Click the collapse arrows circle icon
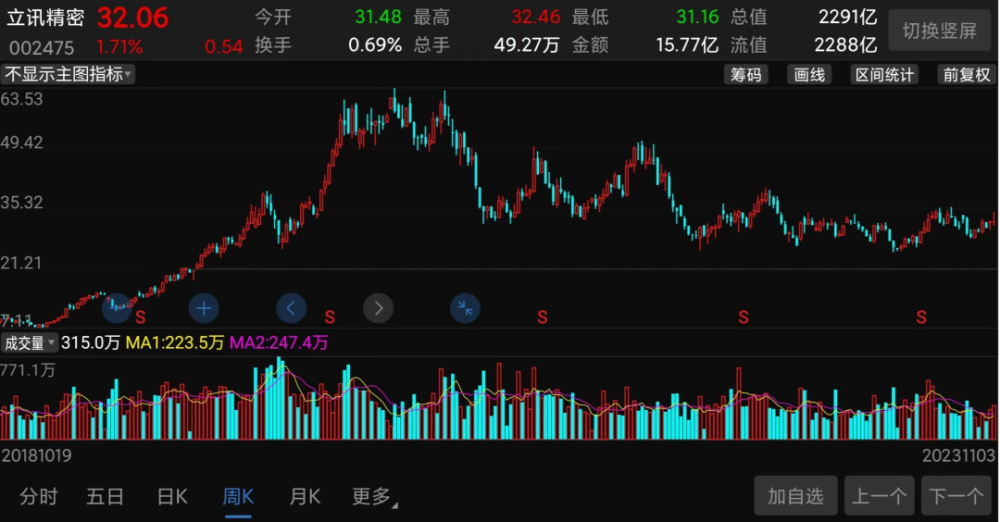 (x=465, y=309)
